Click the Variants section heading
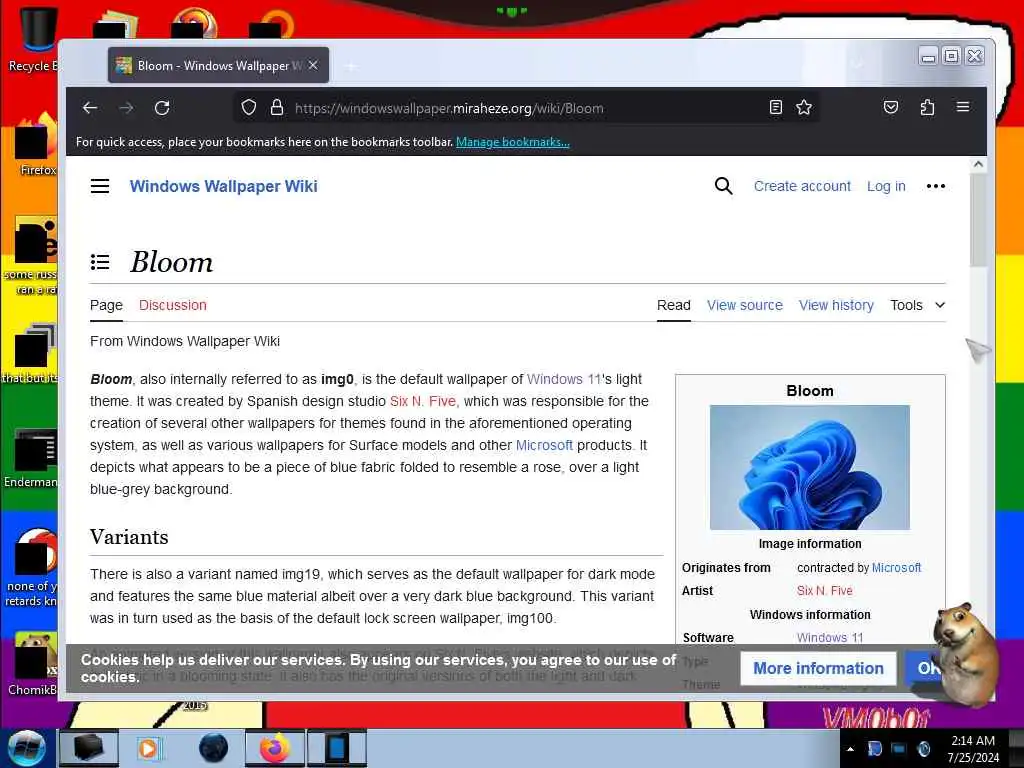 (129, 537)
